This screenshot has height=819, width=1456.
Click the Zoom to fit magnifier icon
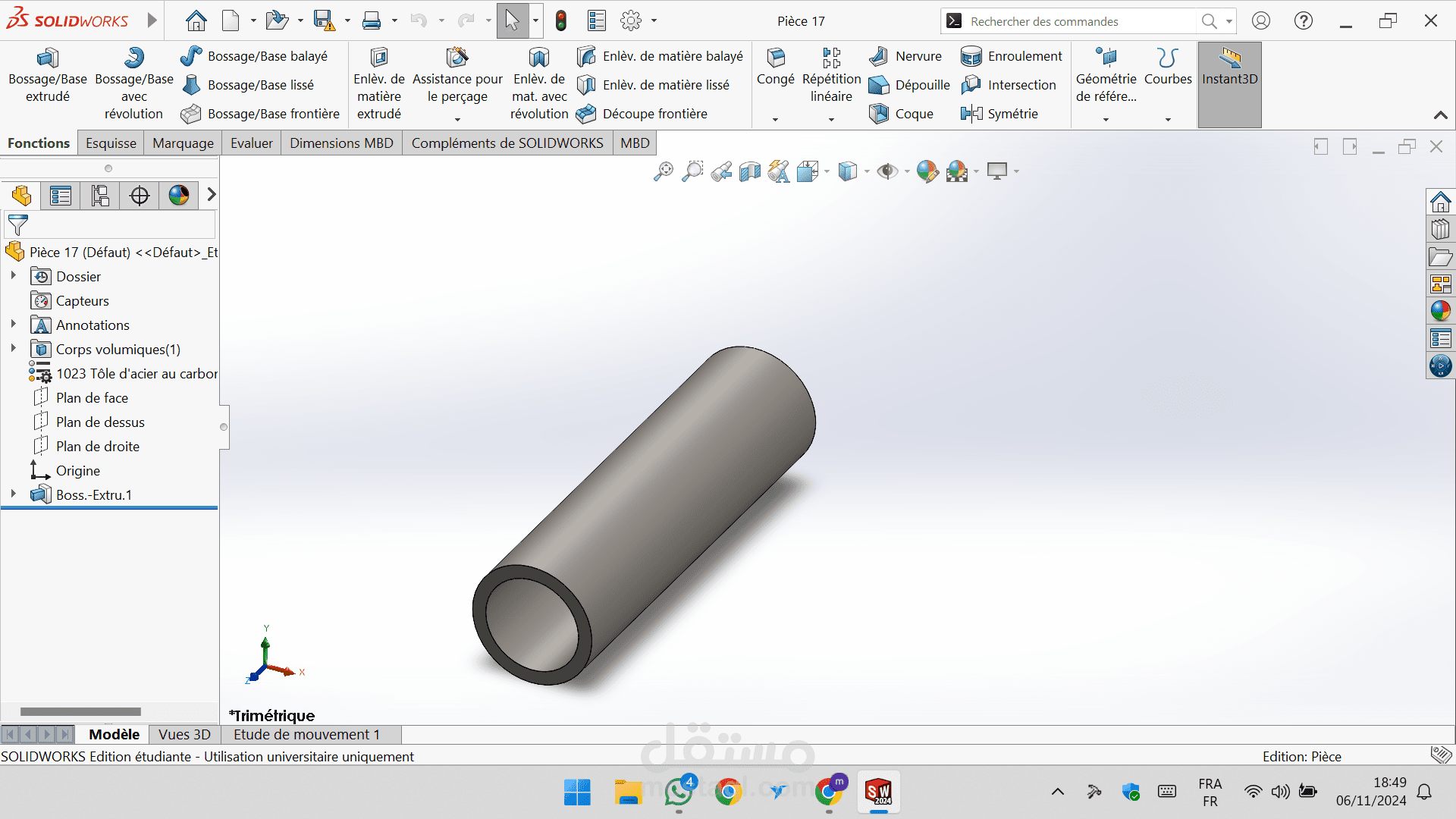point(663,171)
